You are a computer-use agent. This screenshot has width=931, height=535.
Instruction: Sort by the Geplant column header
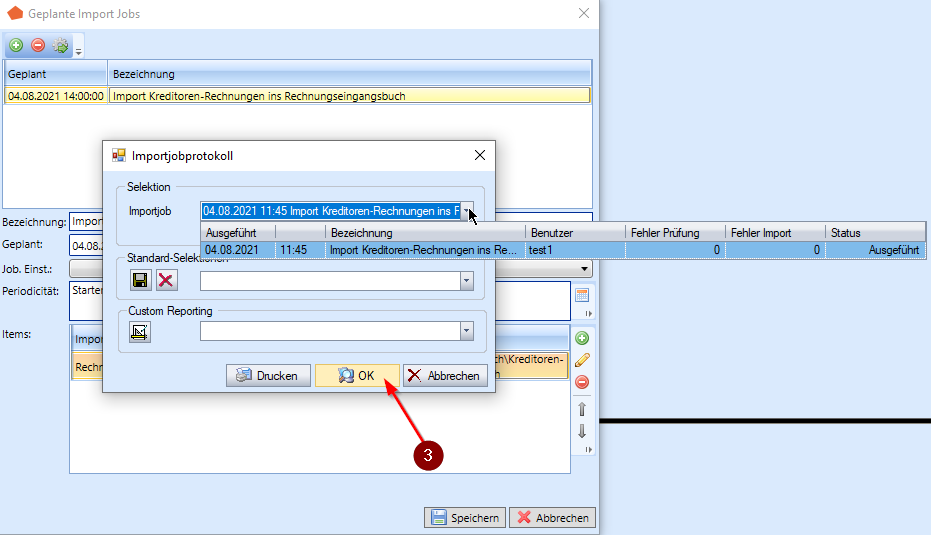point(55,74)
